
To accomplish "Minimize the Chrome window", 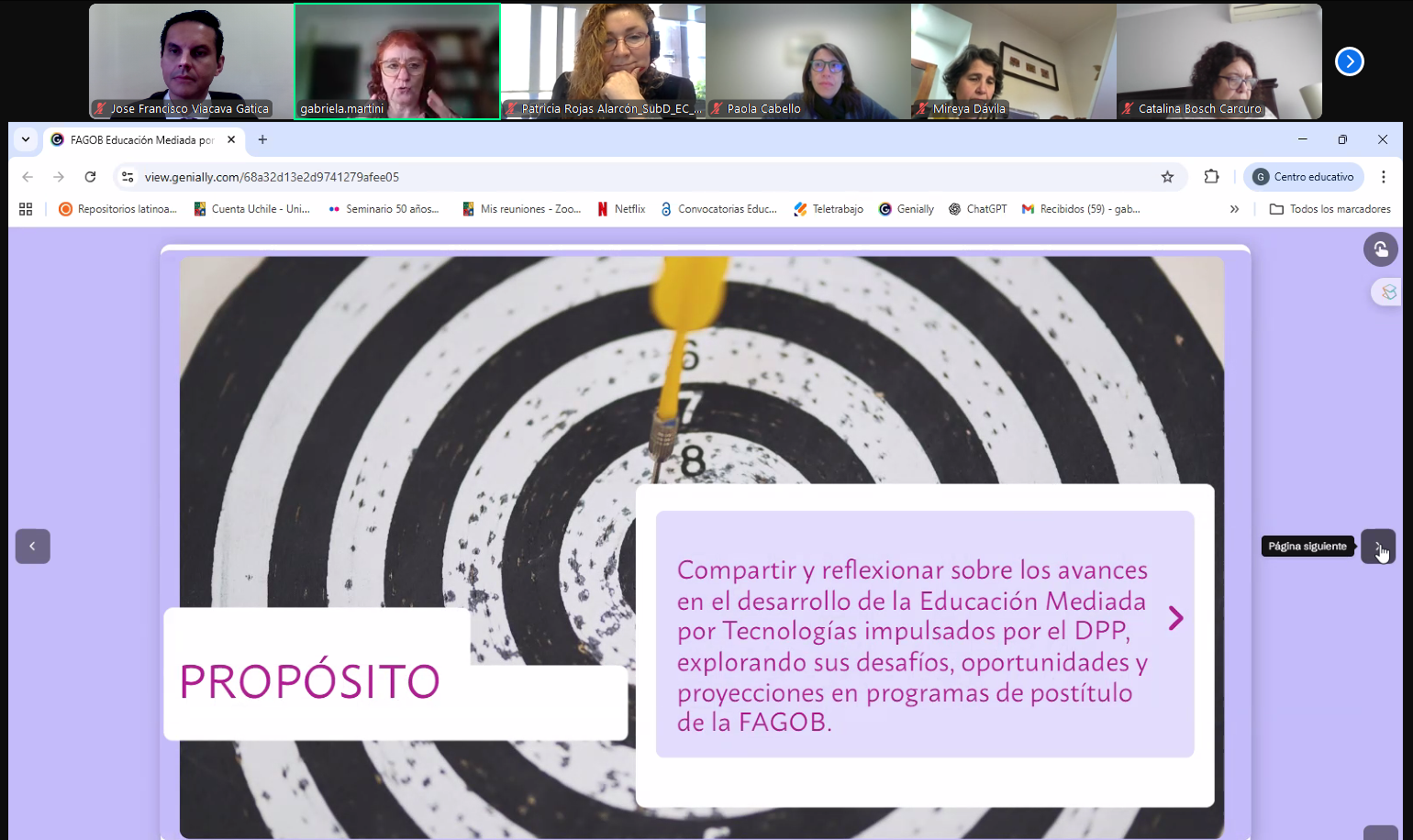I will (1302, 139).
